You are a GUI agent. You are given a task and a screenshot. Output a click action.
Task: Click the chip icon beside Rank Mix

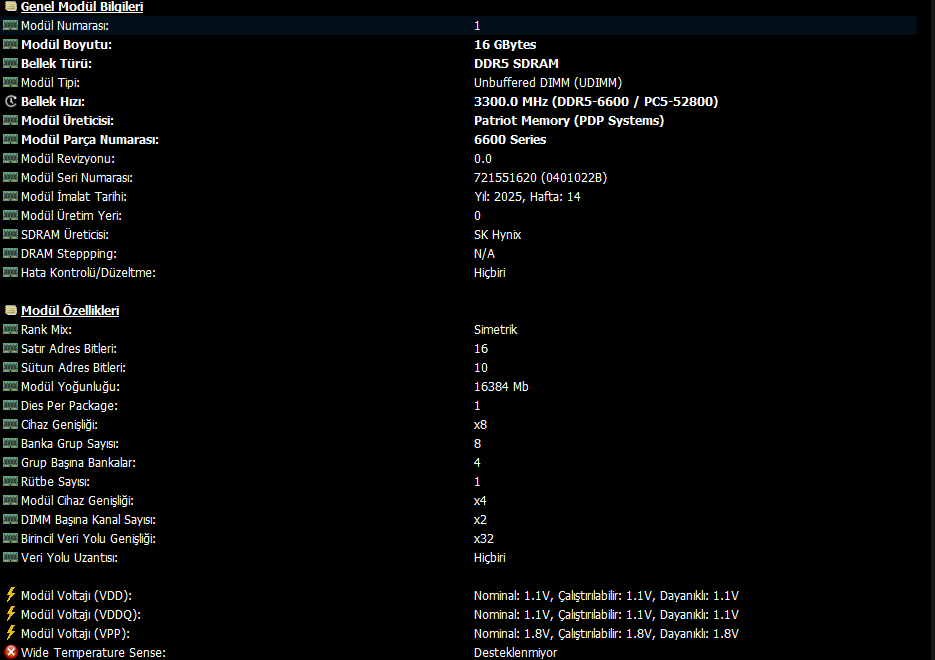(10, 329)
